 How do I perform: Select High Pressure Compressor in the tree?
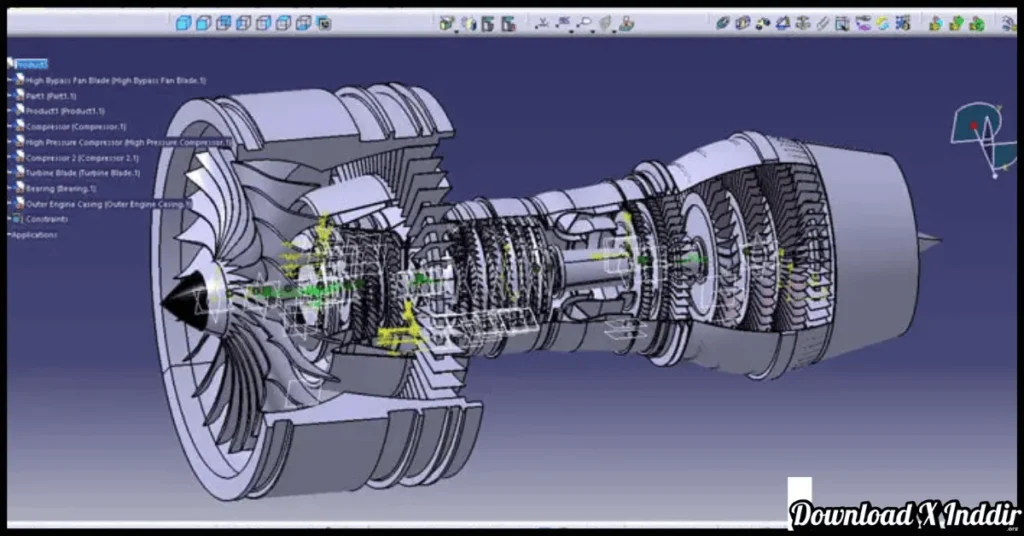coord(128,142)
